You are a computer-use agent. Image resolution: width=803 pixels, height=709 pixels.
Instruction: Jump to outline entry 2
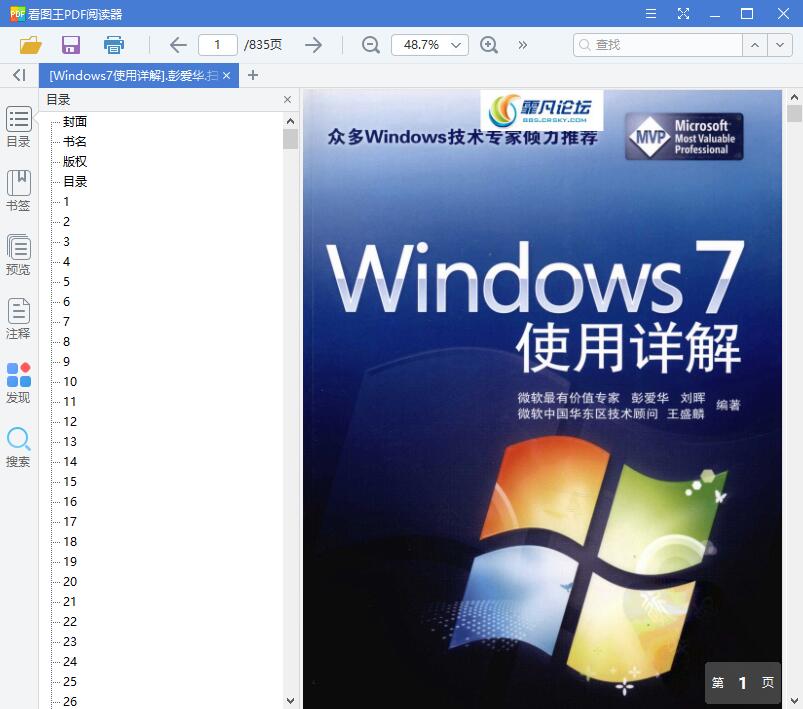pyautogui.click(x=66, y=221)
